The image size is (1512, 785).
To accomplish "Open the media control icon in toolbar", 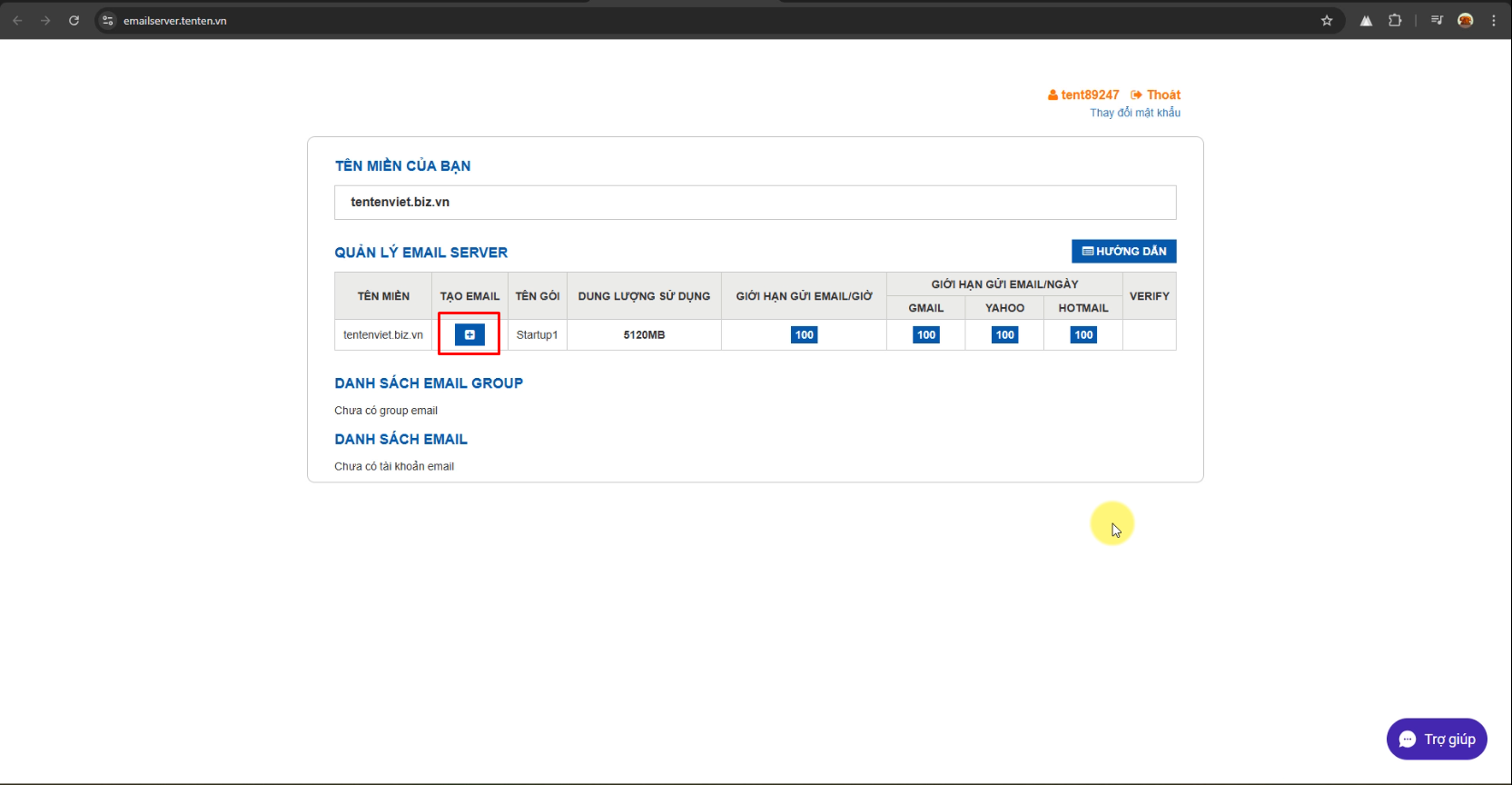I will [x=1437, y=20].
